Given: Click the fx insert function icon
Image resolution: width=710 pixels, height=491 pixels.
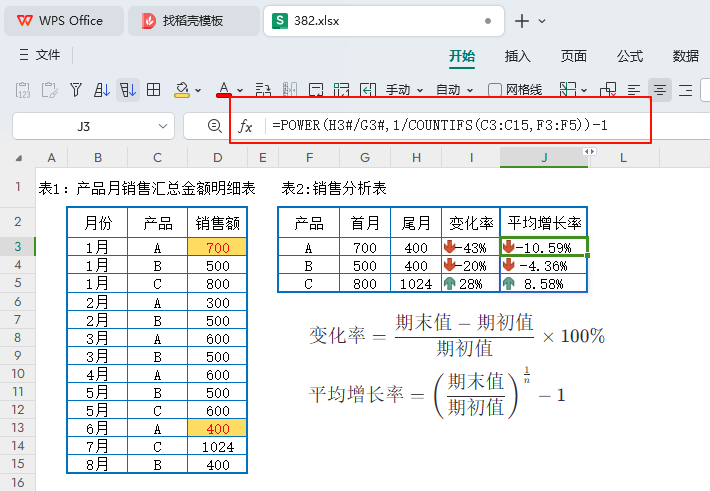Looking at the screenshot, I should coord(245,126).
